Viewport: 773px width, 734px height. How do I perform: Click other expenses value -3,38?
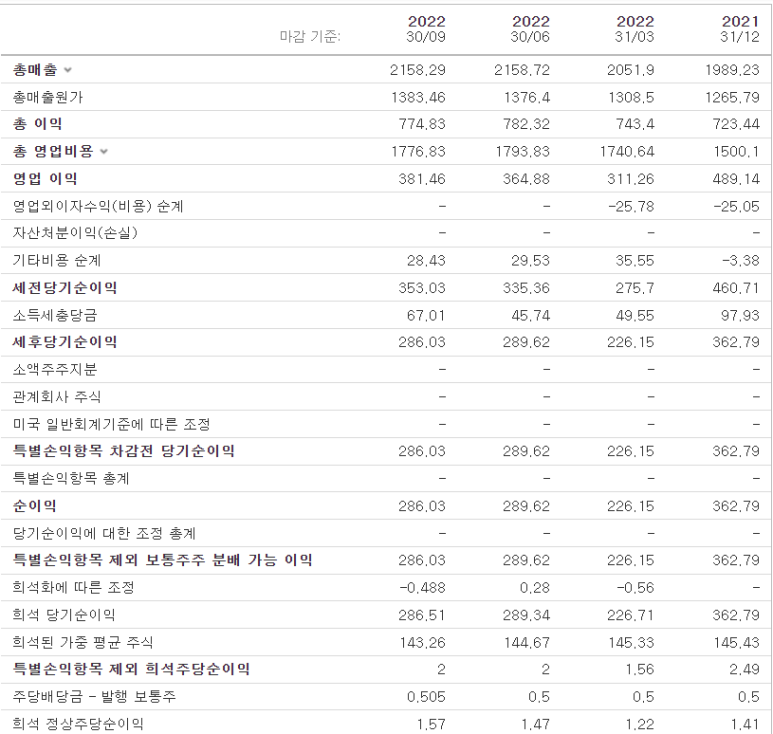pos(740,260)
